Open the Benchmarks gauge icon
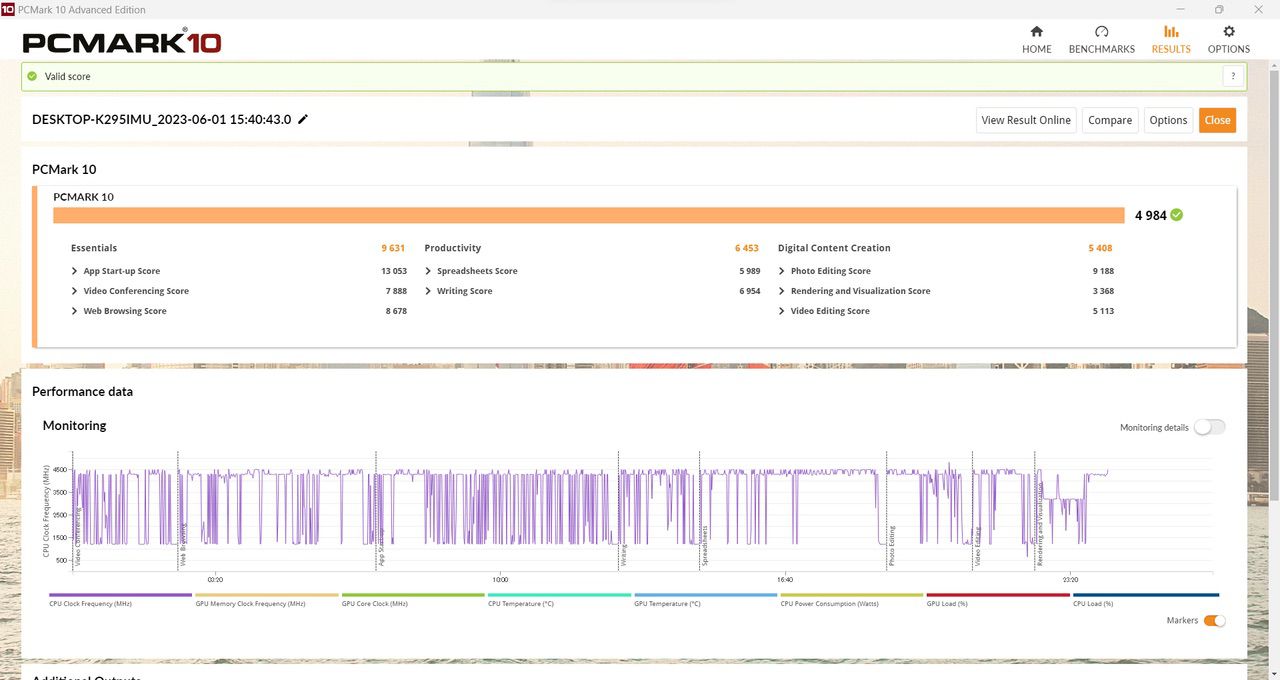 tap(1101, 32)
